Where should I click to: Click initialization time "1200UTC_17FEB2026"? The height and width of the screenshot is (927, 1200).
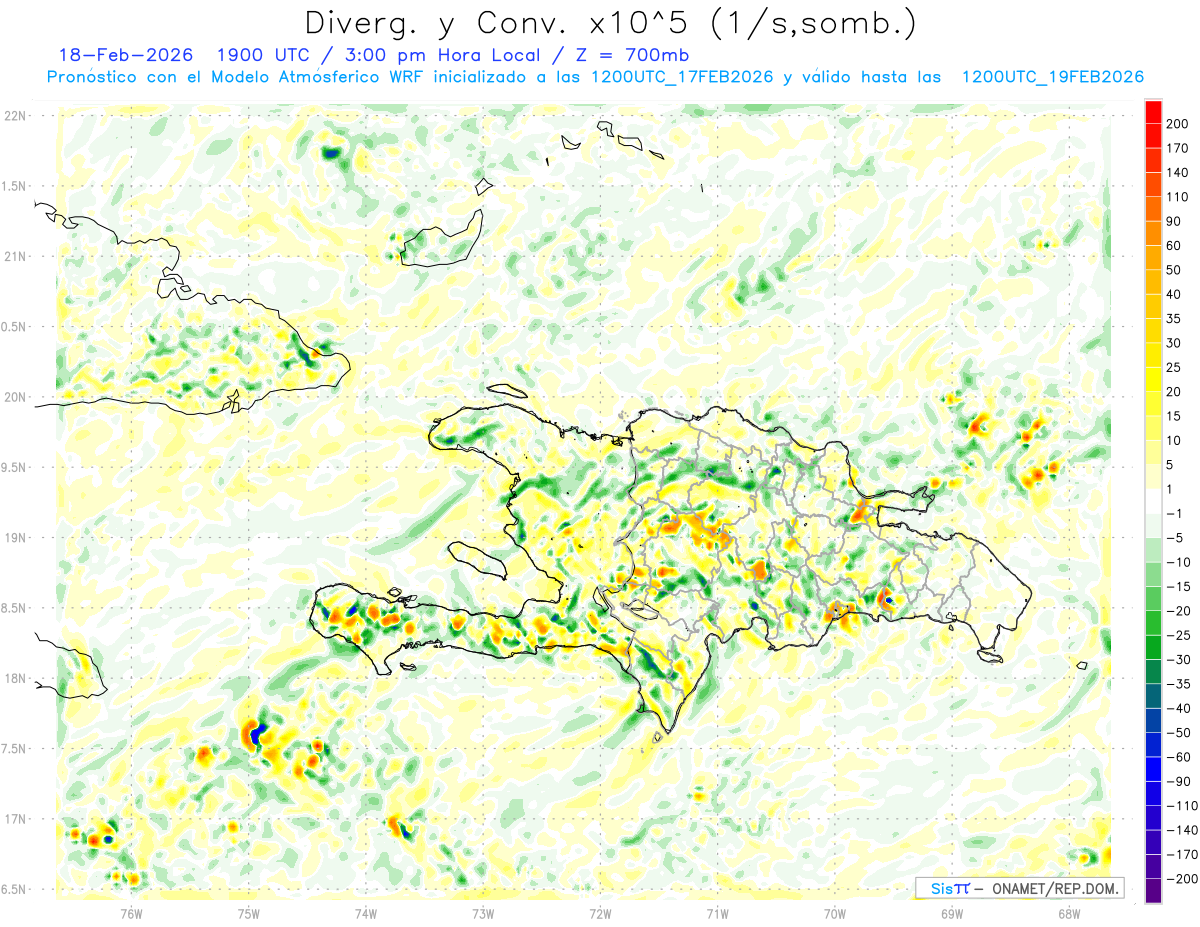682,77
